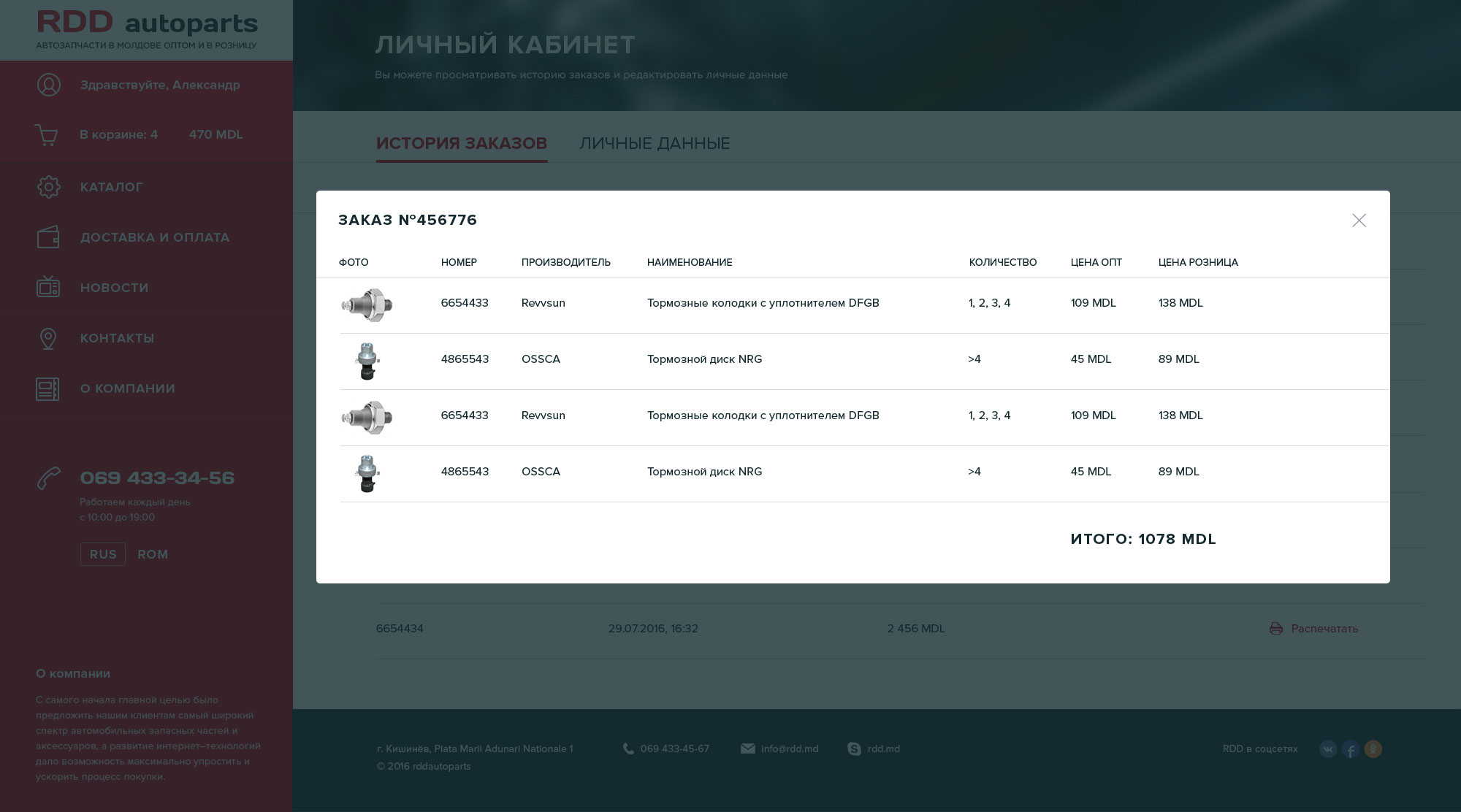Click the О компании heading at the sidebar bottom
The width and height of the screenshot is (1461, 812).
pyautogui.click(x=73, y=673)
